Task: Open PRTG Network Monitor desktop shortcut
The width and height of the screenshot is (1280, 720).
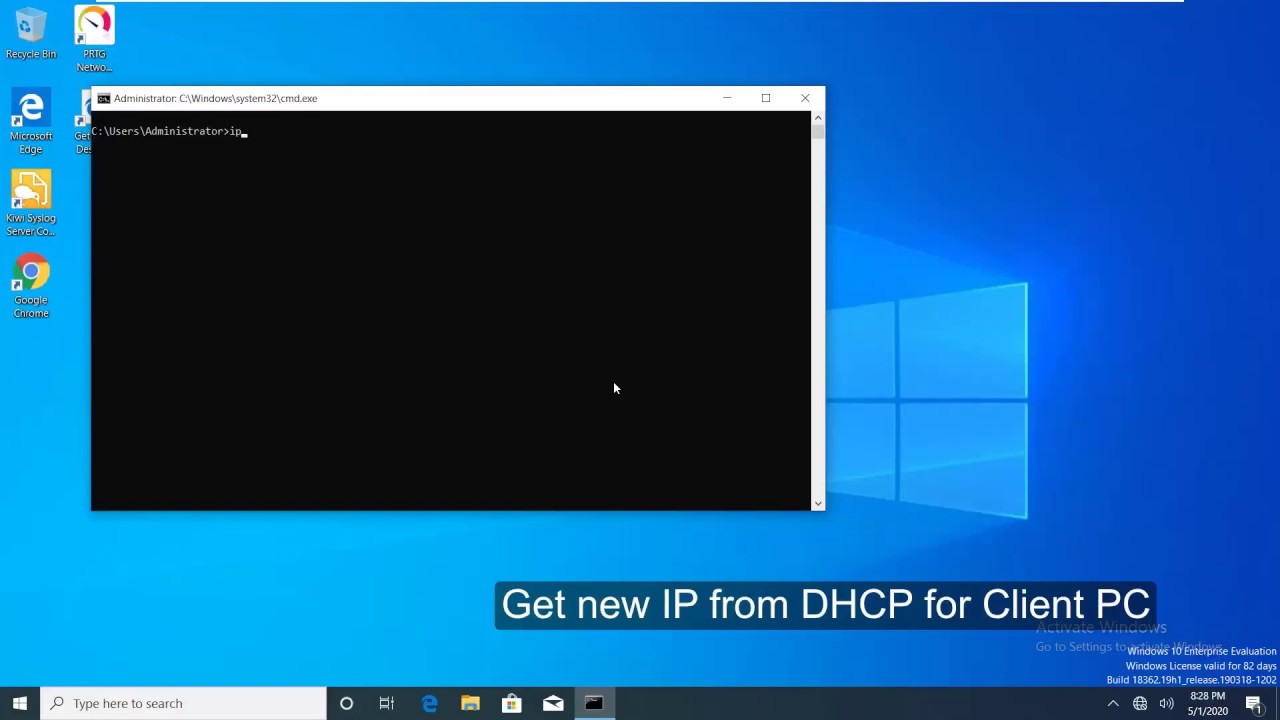Action: pos(94,40)
